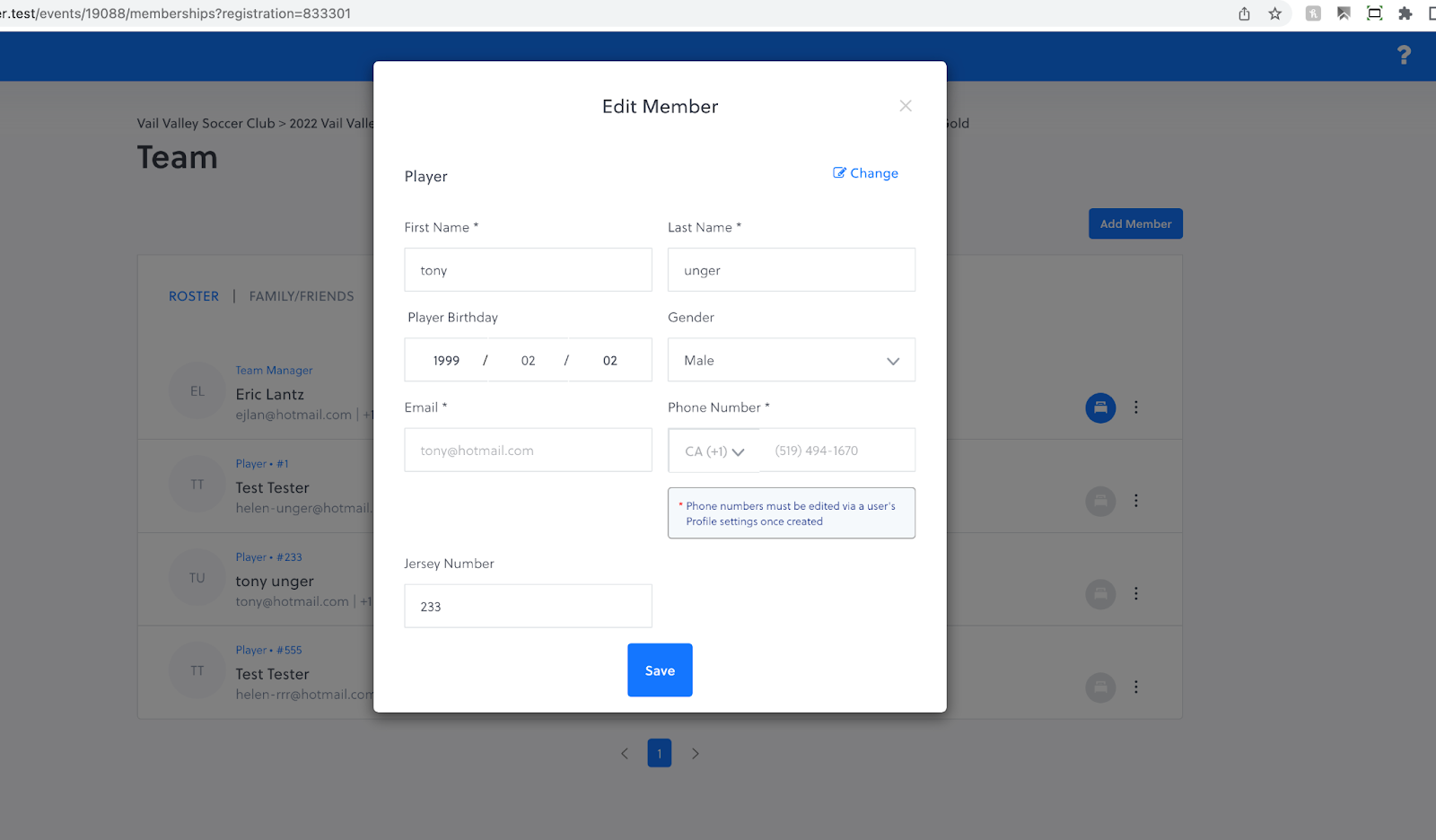Click the tony unger name in roster

pos(275,581)
